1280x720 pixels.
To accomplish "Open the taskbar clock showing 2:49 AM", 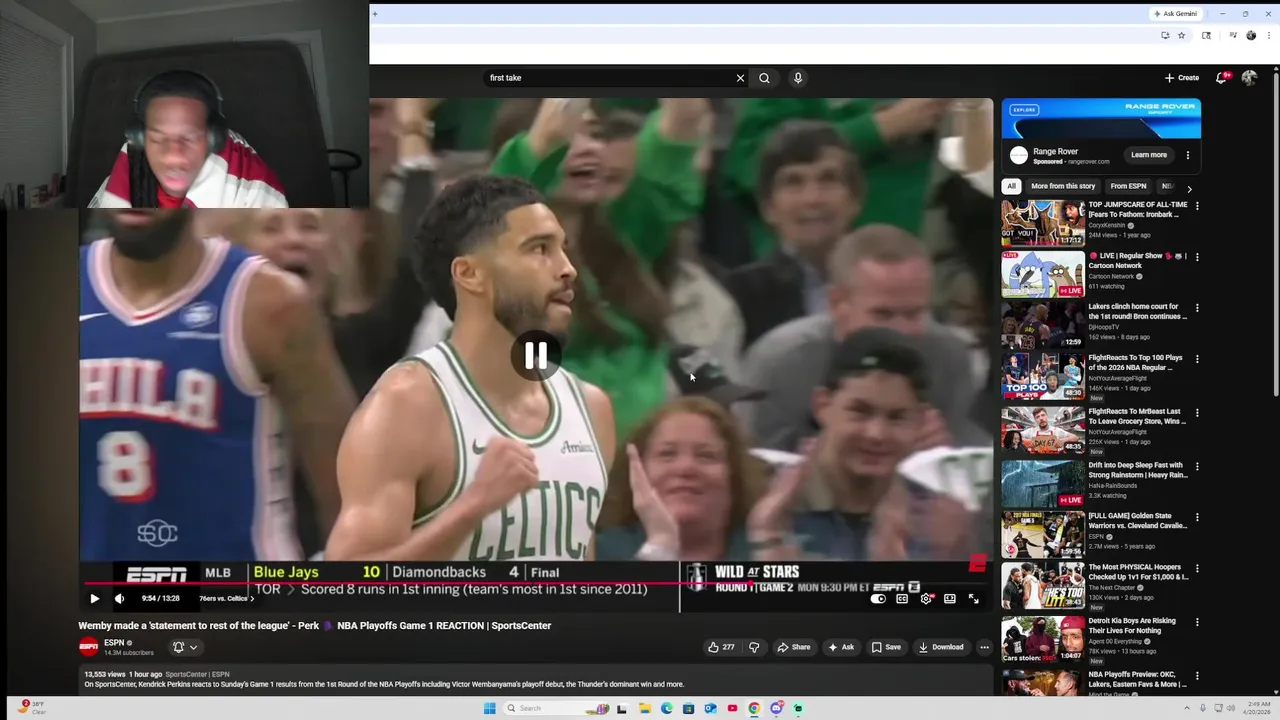I will (x=1255, y=708).
